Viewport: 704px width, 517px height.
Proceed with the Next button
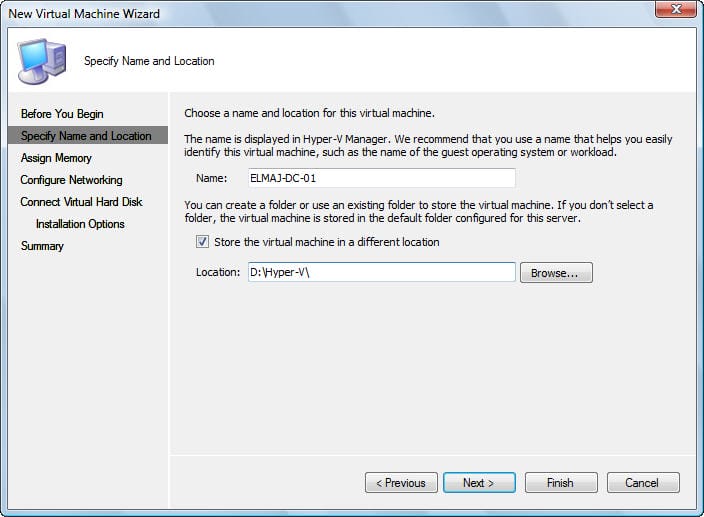[479, 483]
